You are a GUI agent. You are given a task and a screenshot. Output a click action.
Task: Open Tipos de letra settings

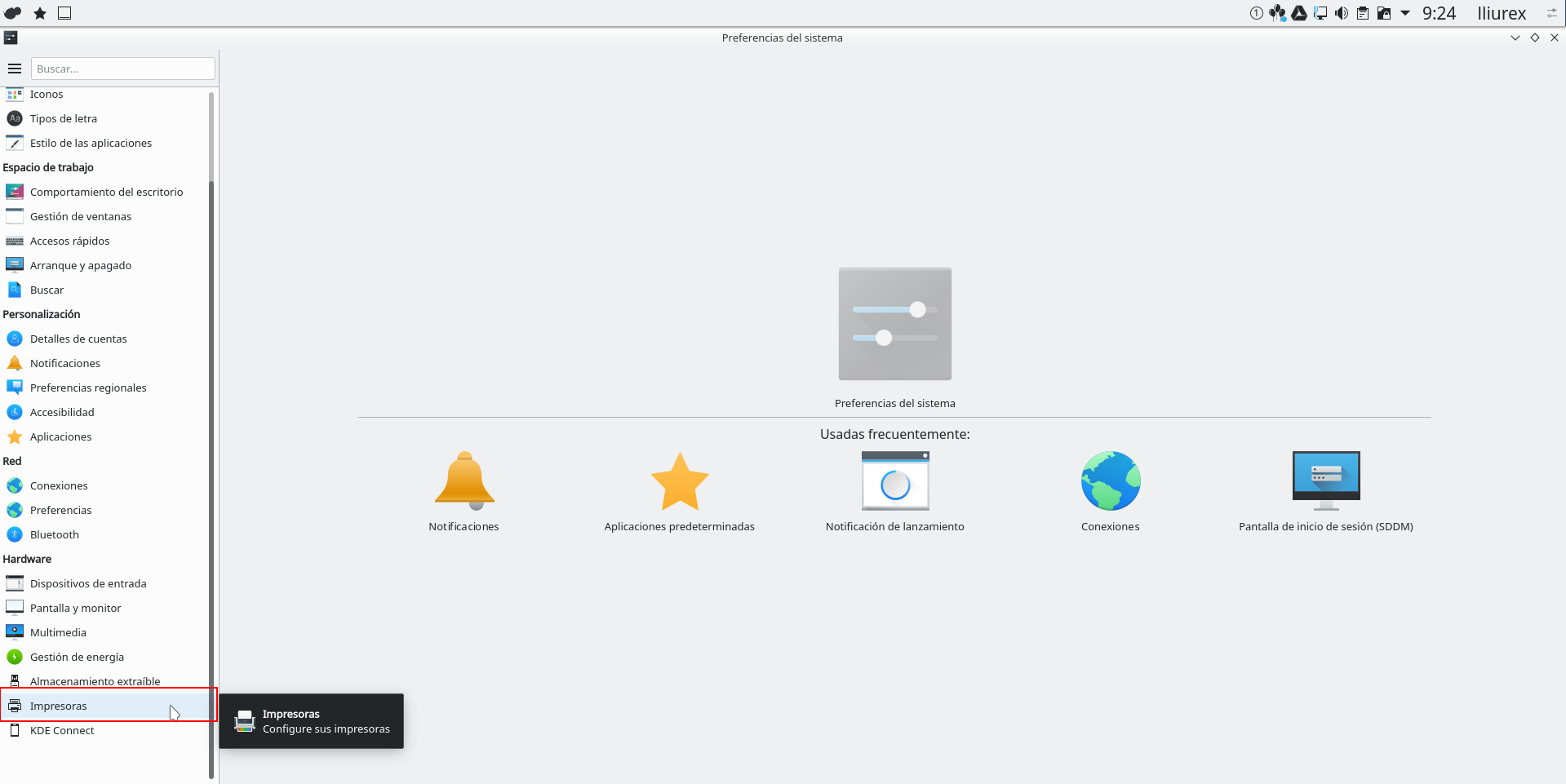64,118
